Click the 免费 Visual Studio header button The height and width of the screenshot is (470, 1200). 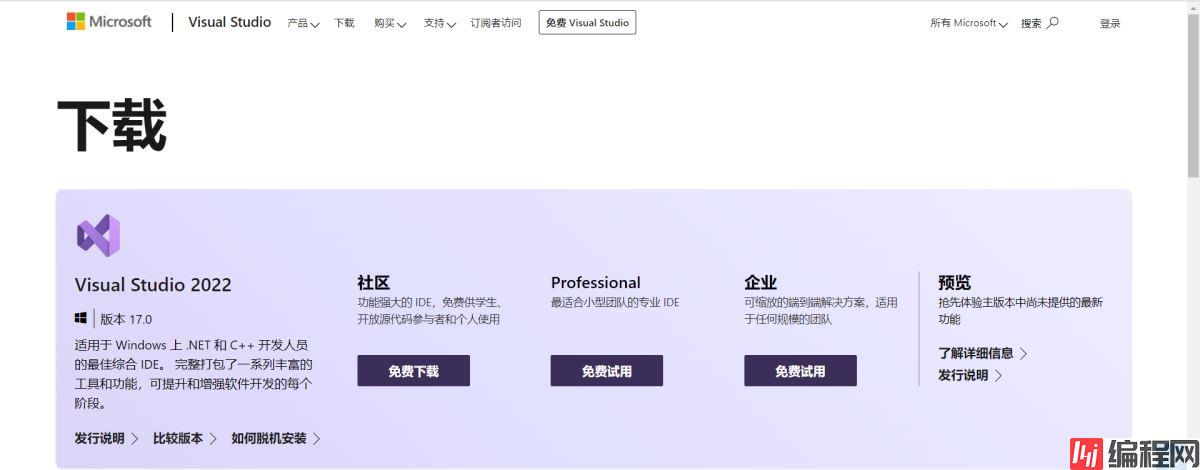587,23
